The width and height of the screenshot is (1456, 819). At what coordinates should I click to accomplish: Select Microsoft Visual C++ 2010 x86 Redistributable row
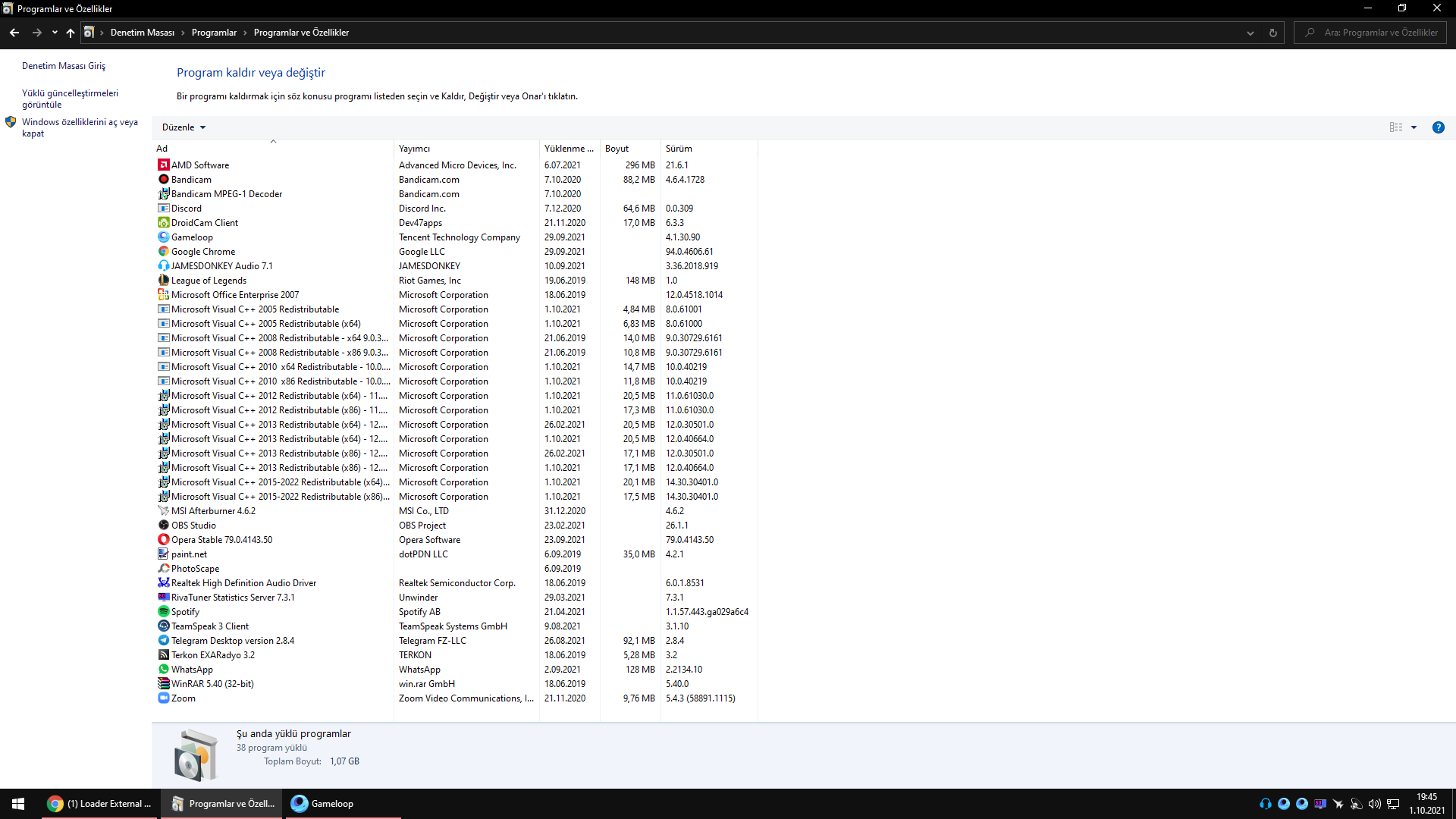click(x=455, y=381)
